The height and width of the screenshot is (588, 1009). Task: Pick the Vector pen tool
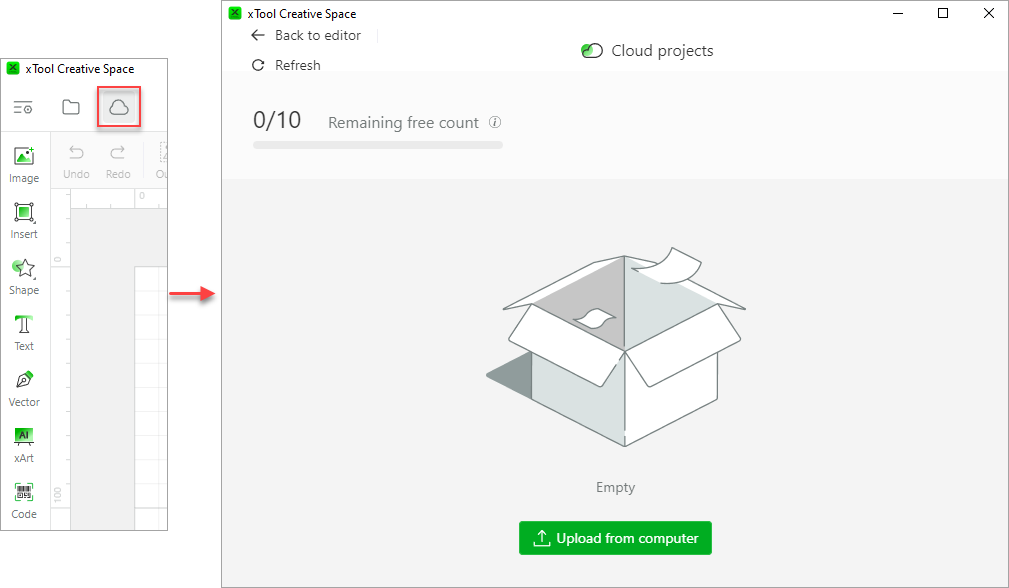click(24, 387)
